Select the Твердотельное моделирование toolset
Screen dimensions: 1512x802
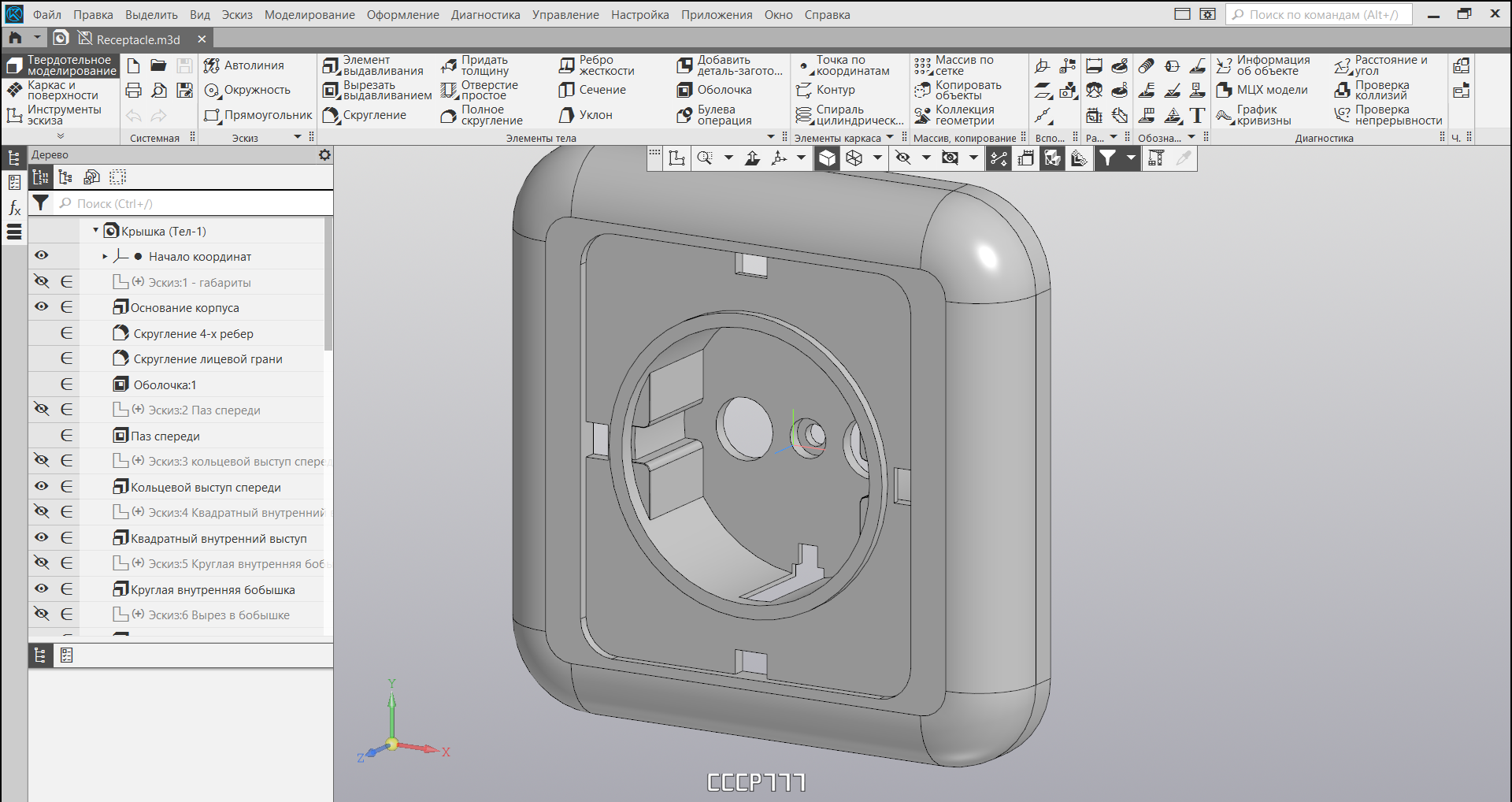(61, 65)
